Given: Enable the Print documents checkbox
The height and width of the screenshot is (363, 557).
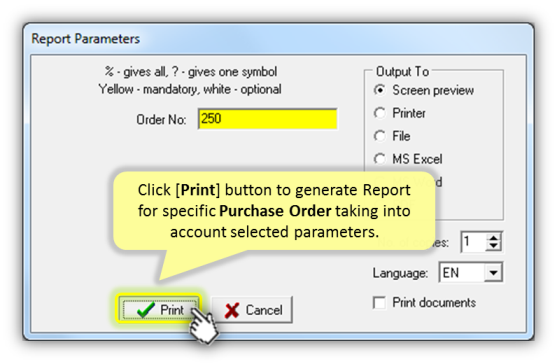Looking at the screenshot, I should coord(379,303).
